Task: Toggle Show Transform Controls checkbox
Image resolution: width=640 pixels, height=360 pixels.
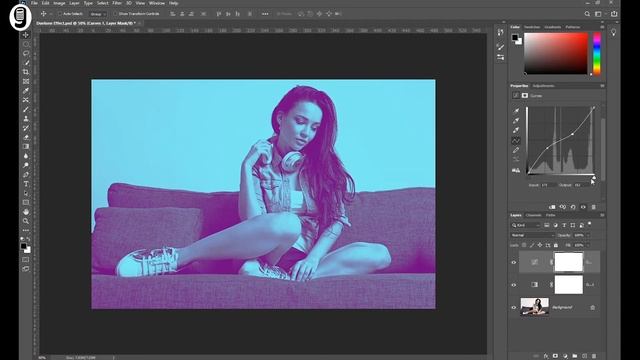Action: [115, 14]
